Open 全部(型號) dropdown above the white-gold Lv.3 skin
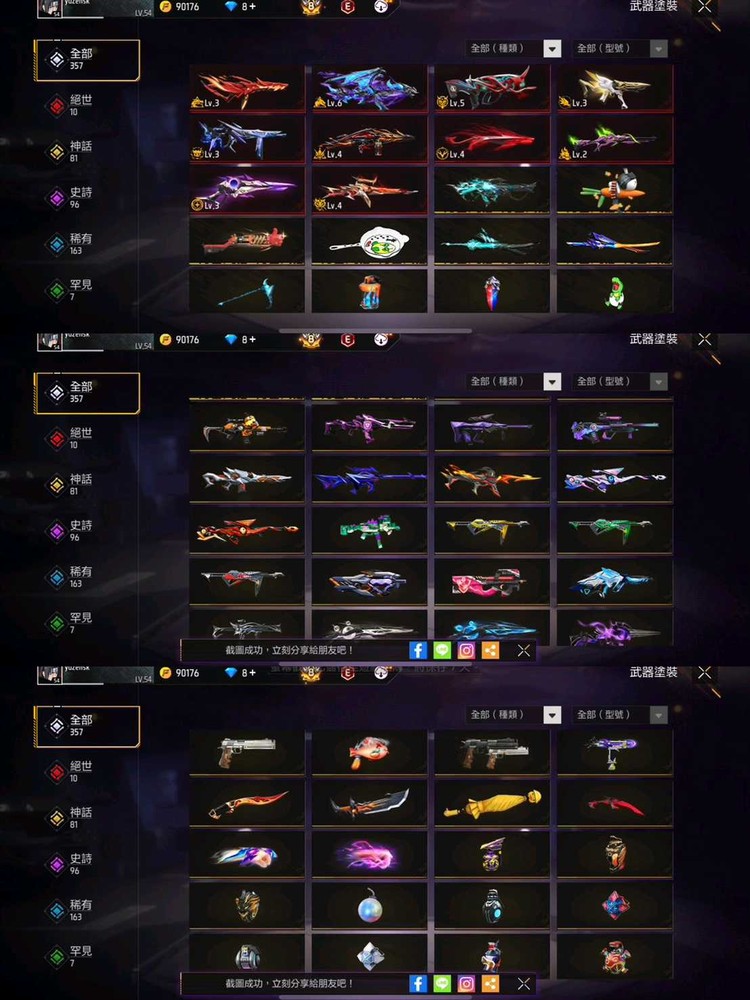This screenshot has width=750, height=1000. (620, 48)
